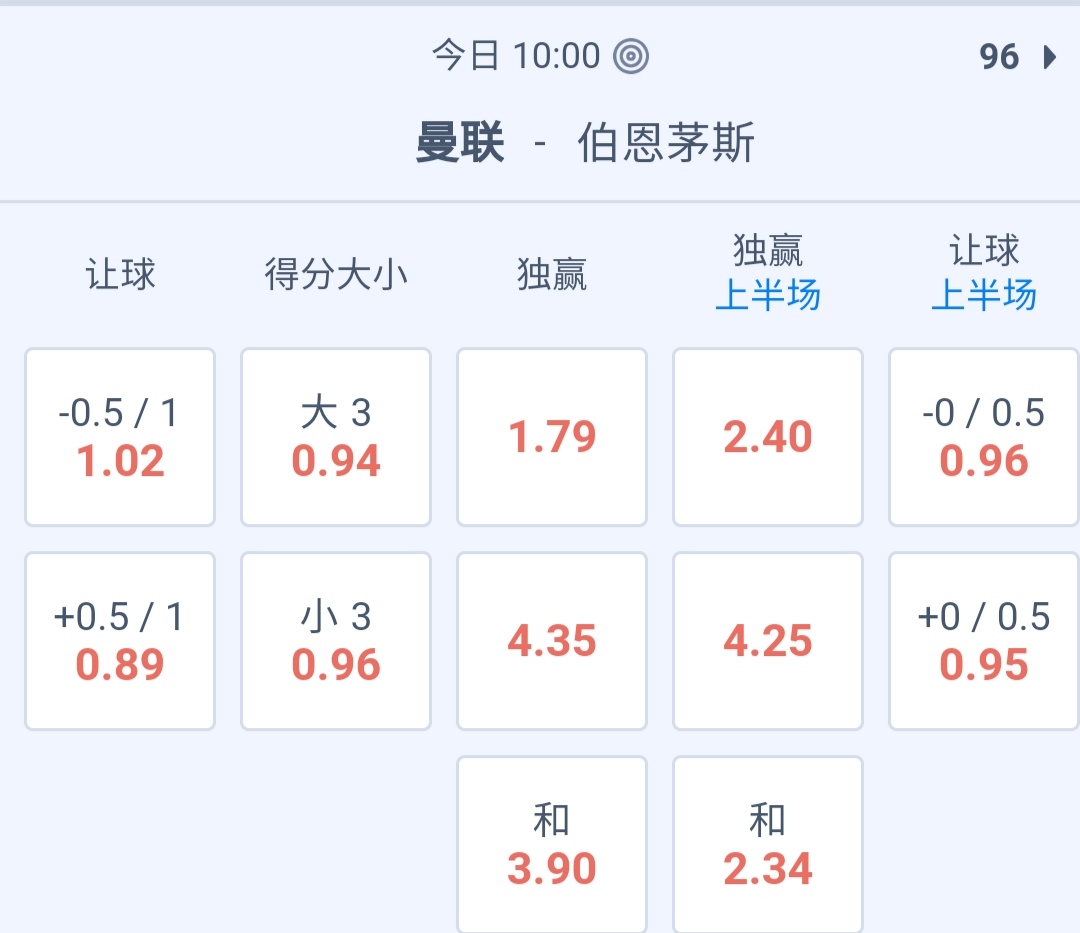Viewport: 1080px width, 933px height.
Task: Tap the live target icon beside 今日 10:00
Action: click(x=631, y=56)
